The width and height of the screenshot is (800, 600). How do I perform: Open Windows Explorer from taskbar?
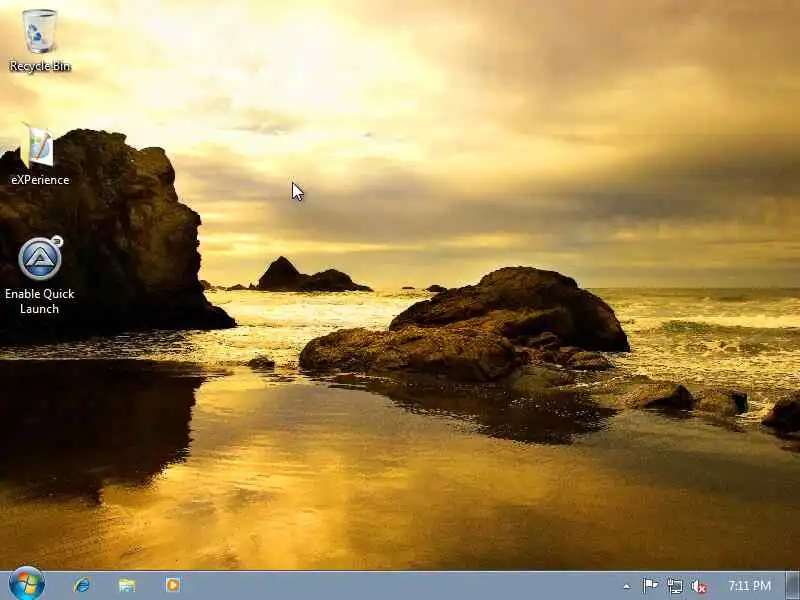[x=127, y=585]
